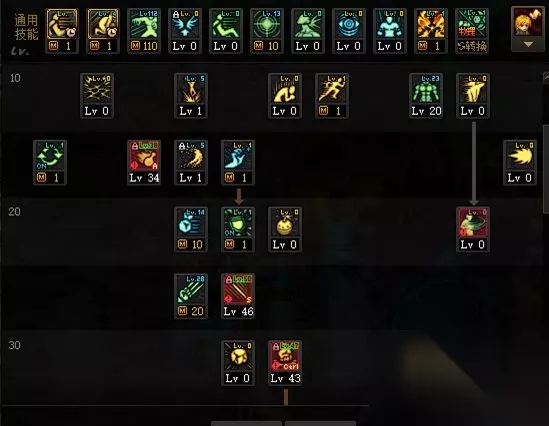Click the yellow fireball skill at right edge
This screenshot has height=426, width=549.
click(x=520, y=162)
